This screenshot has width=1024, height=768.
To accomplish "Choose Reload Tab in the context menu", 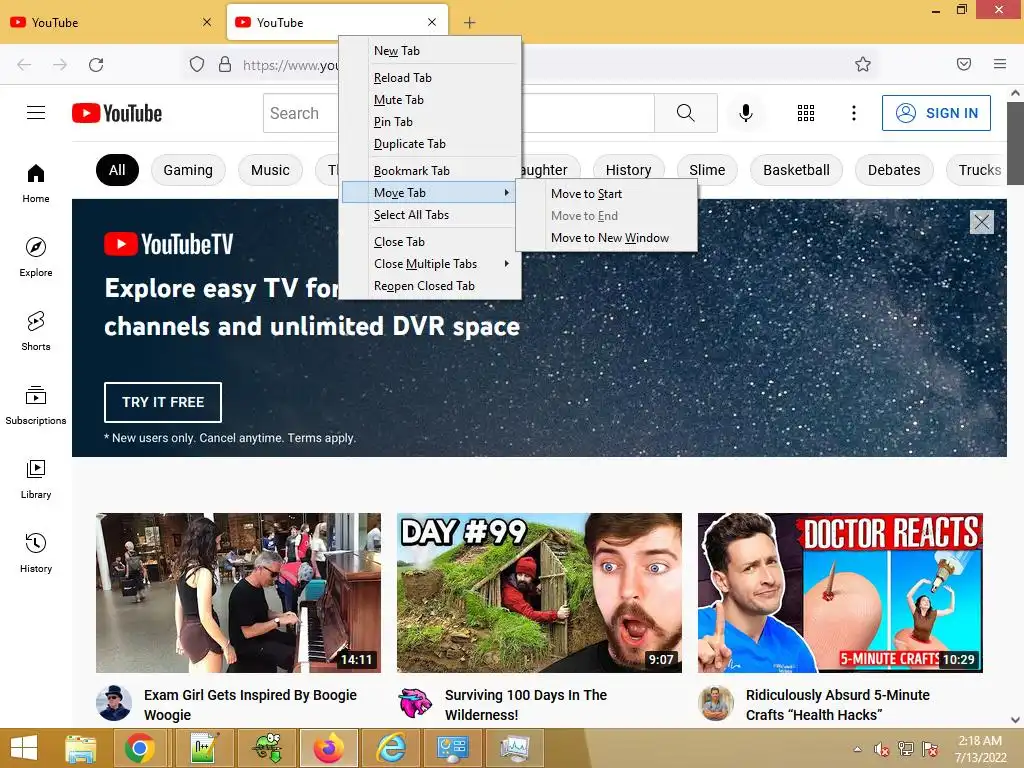I will click(430, 78).
